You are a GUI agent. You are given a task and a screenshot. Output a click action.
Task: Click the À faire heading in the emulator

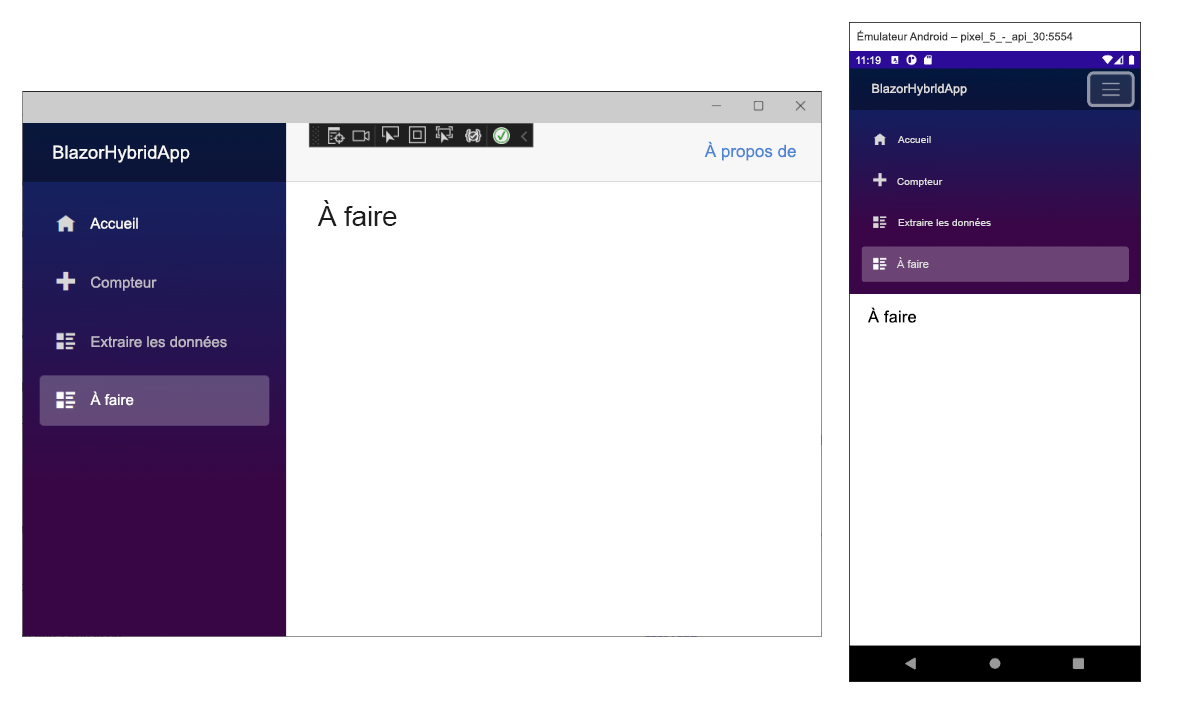point(892,316)
